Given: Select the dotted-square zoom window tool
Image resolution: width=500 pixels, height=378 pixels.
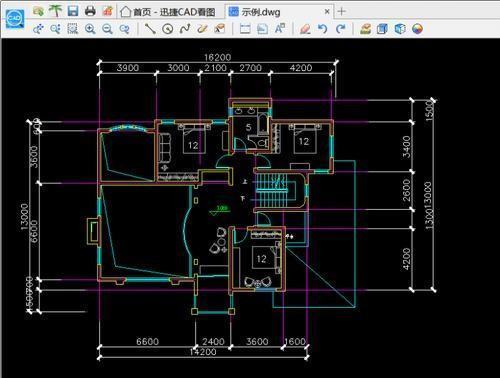Looking at the screenshot, I should tap(72, 29).
